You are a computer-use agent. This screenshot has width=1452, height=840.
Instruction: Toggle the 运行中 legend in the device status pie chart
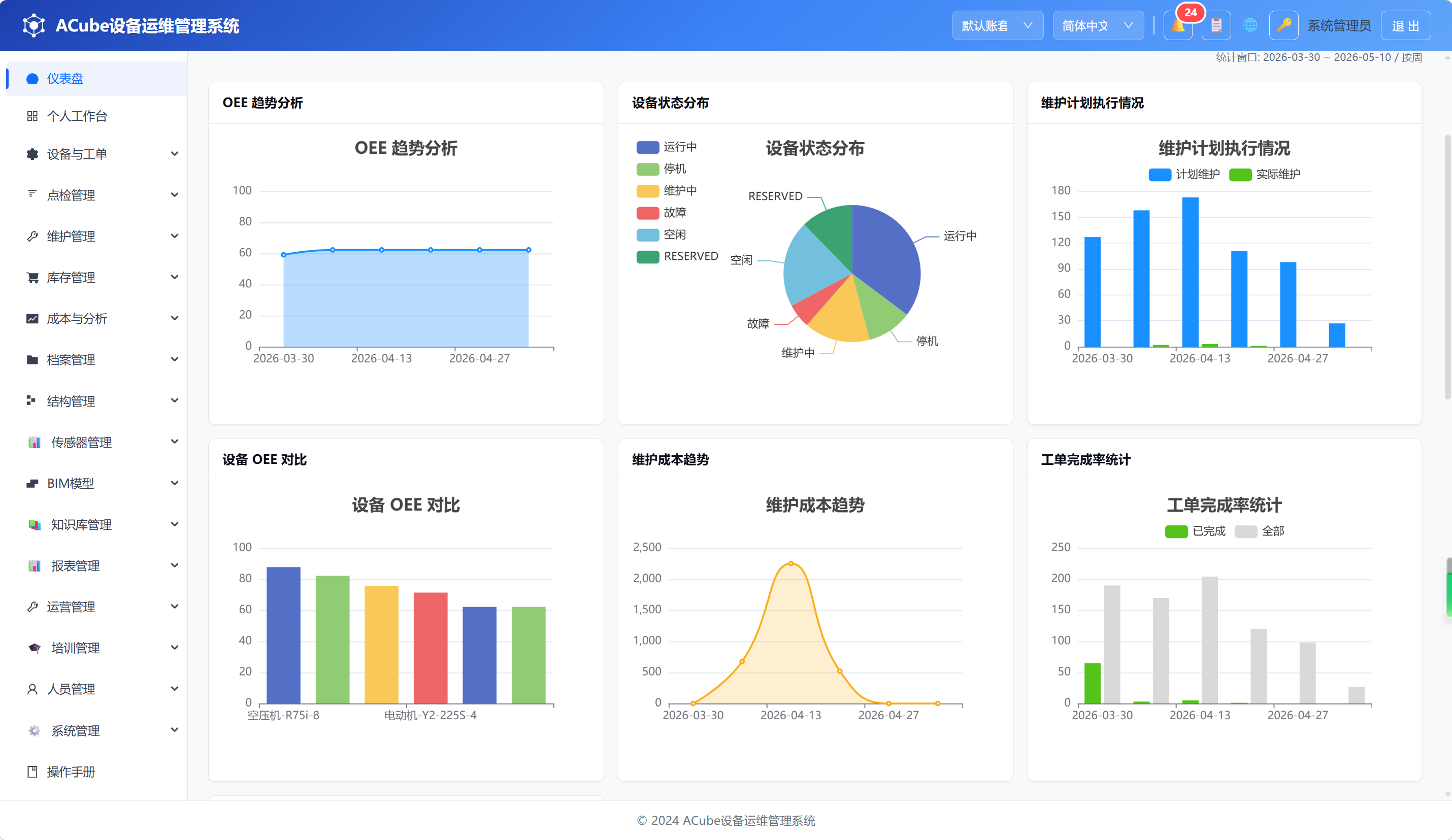coord(667,147)
